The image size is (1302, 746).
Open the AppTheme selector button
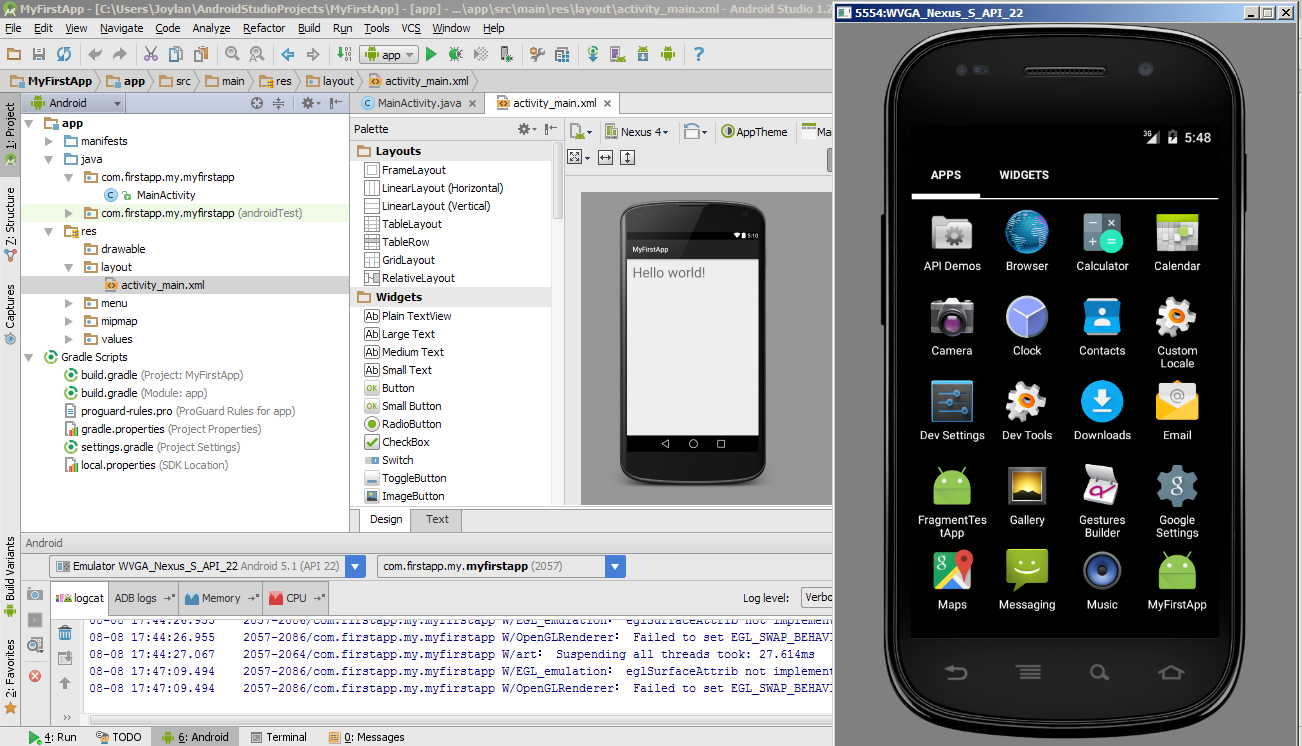coord(755,131)
